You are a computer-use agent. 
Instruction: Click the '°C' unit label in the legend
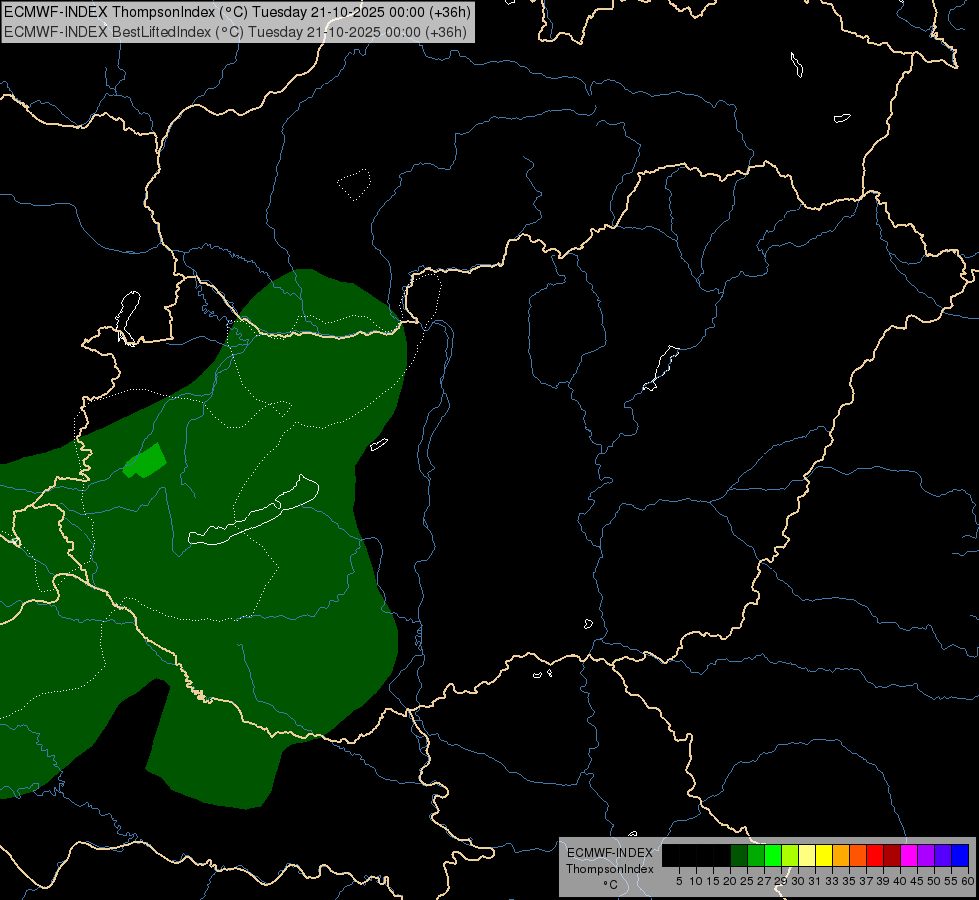(x=611, y=884)
